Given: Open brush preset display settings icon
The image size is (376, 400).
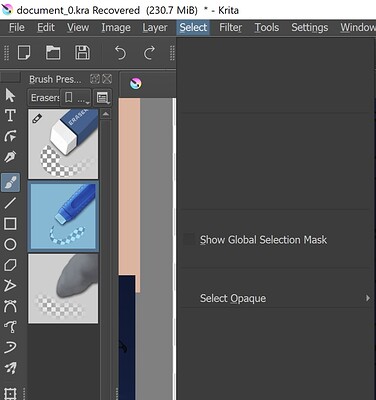Looking at the screenshot, I should (x=102, y=98).
